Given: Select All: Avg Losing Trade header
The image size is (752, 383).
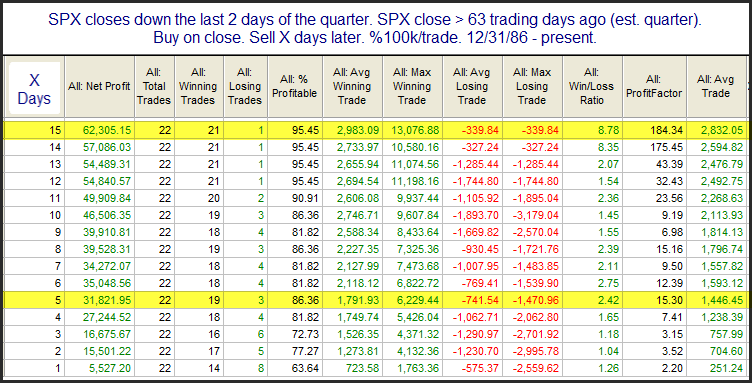Looking at the screenshot, I should (472, 88).
